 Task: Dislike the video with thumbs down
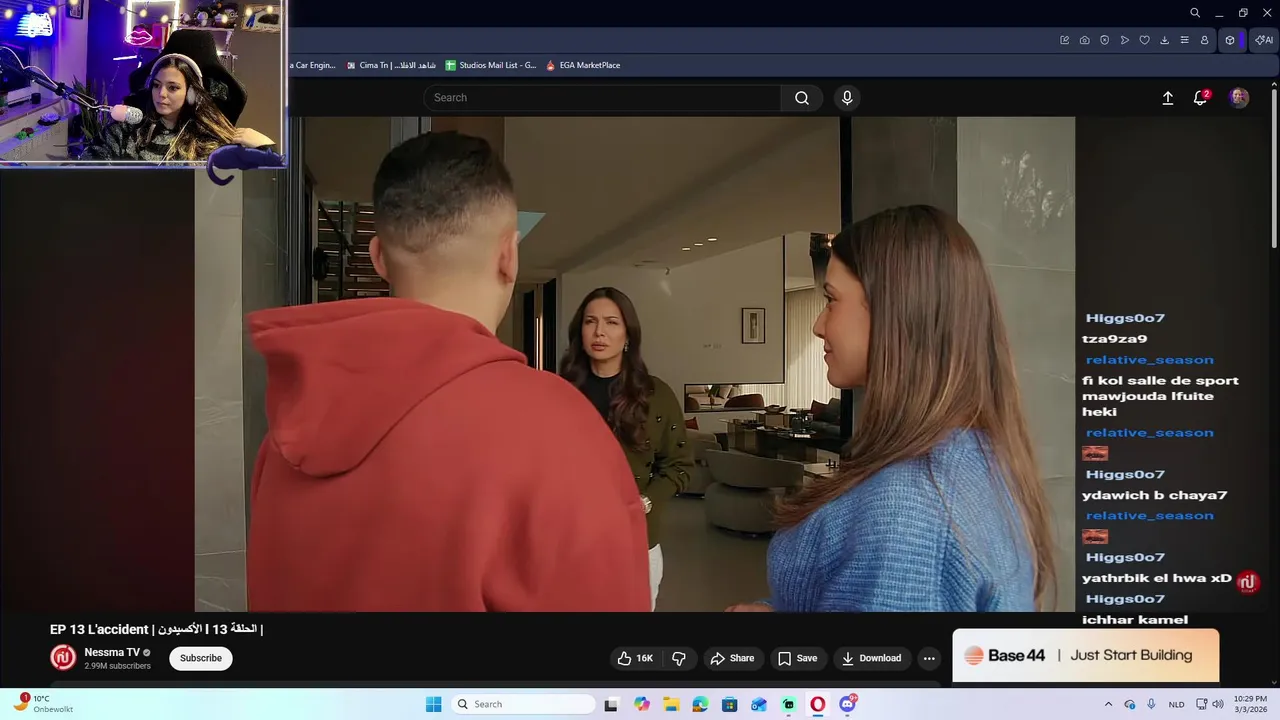679,658
